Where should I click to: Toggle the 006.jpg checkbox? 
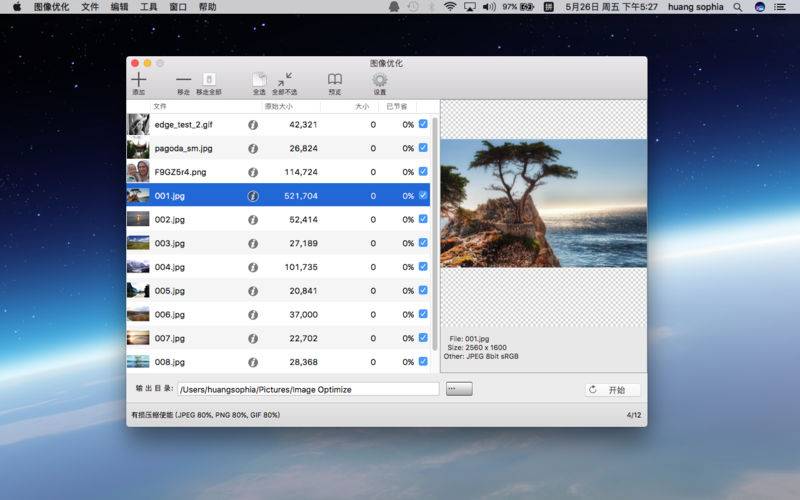423,314
